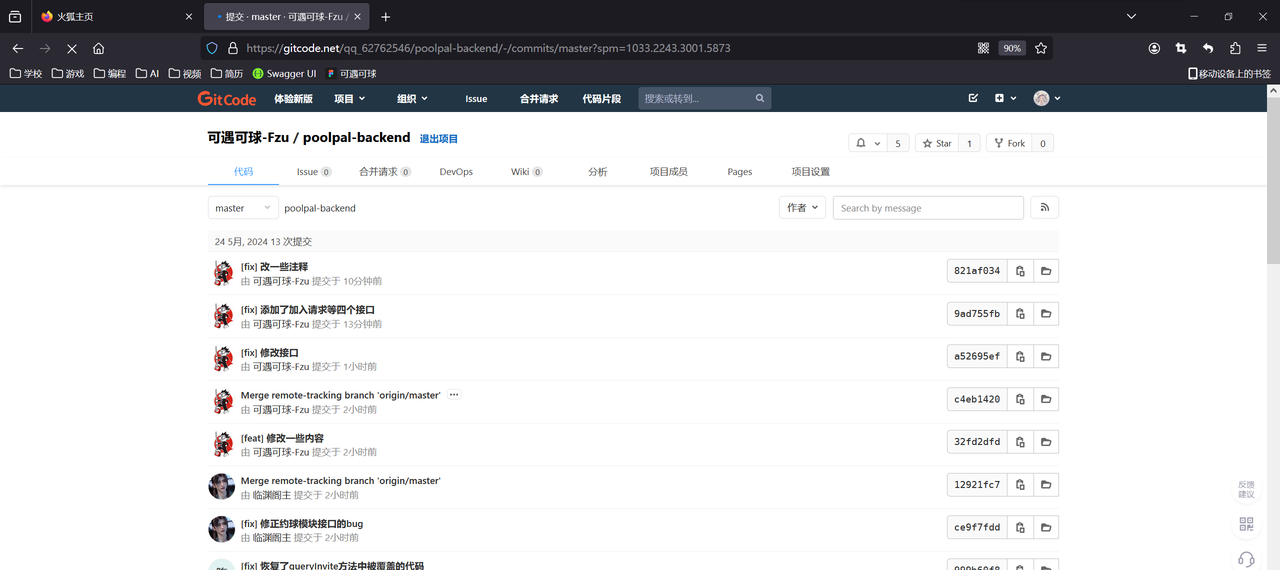This screenshot has width=1280, height=570.
Task: Browse files at commit a52695ef
Action: point(1046,357)
